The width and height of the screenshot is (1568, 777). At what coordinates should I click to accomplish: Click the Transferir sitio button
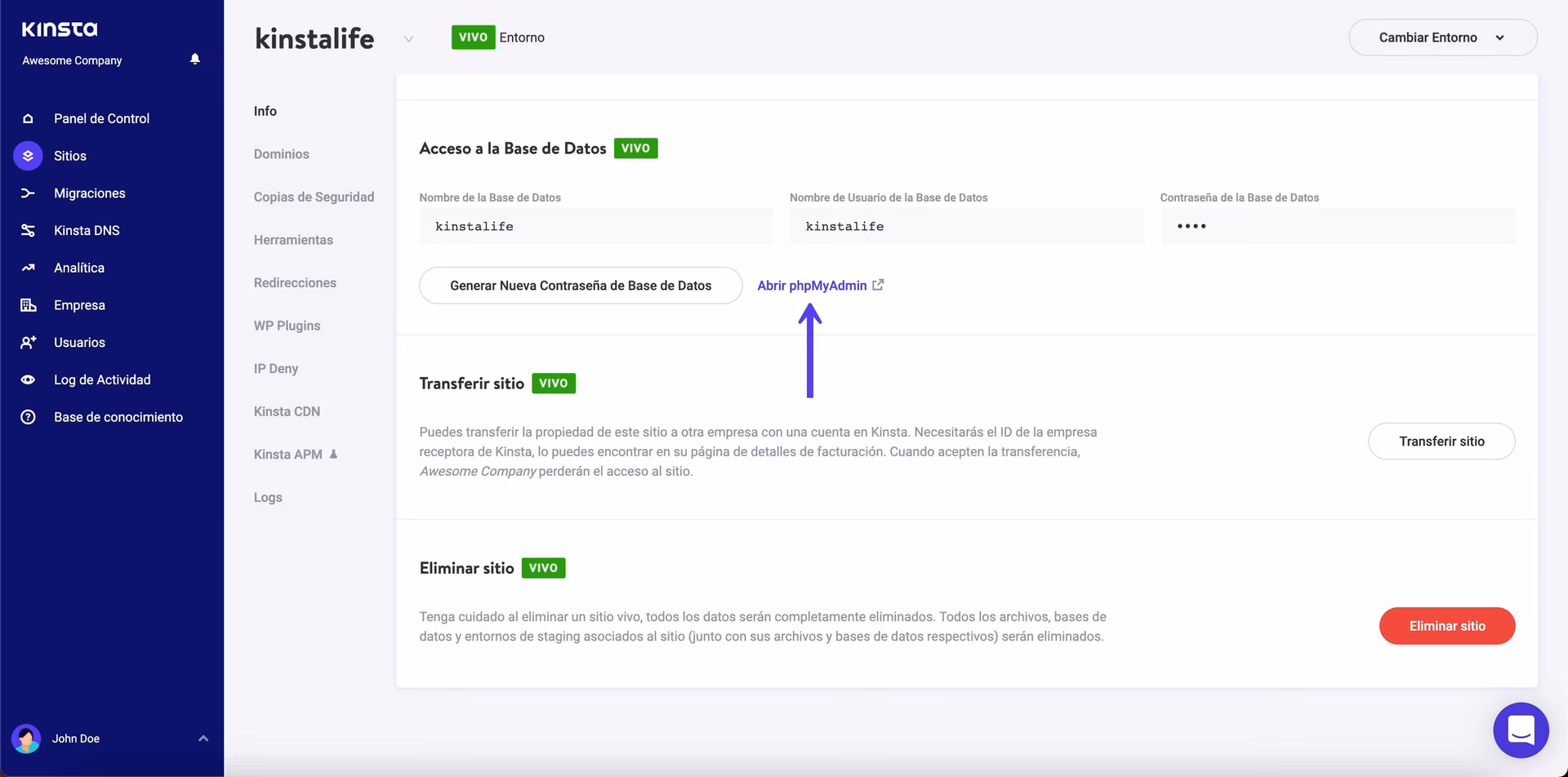click(1441, 442)
